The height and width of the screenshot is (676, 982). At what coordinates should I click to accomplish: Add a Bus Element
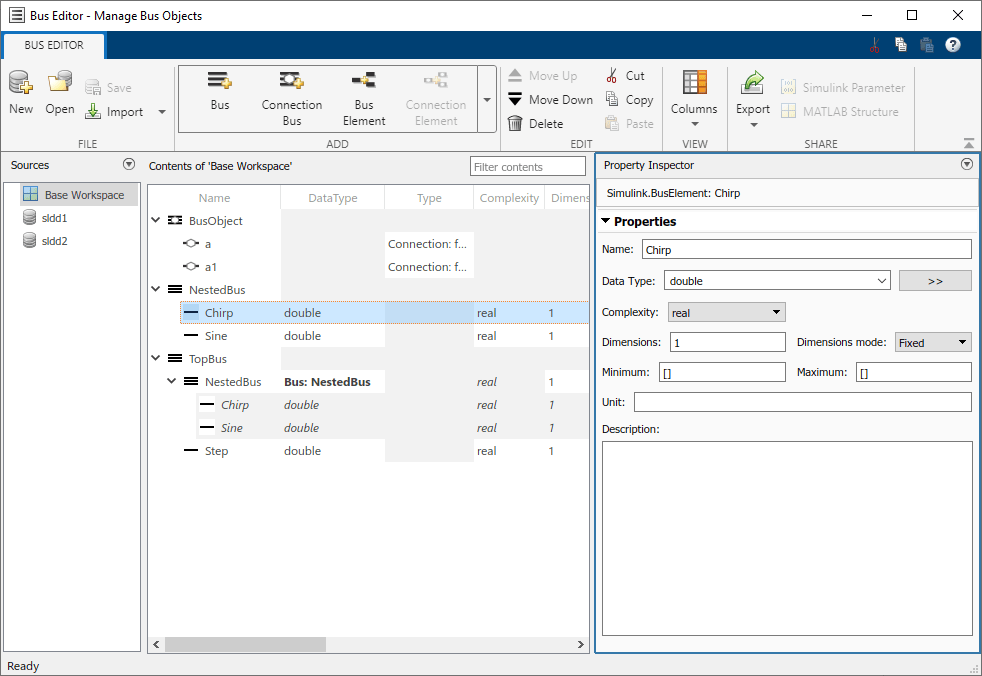[364, 98]
